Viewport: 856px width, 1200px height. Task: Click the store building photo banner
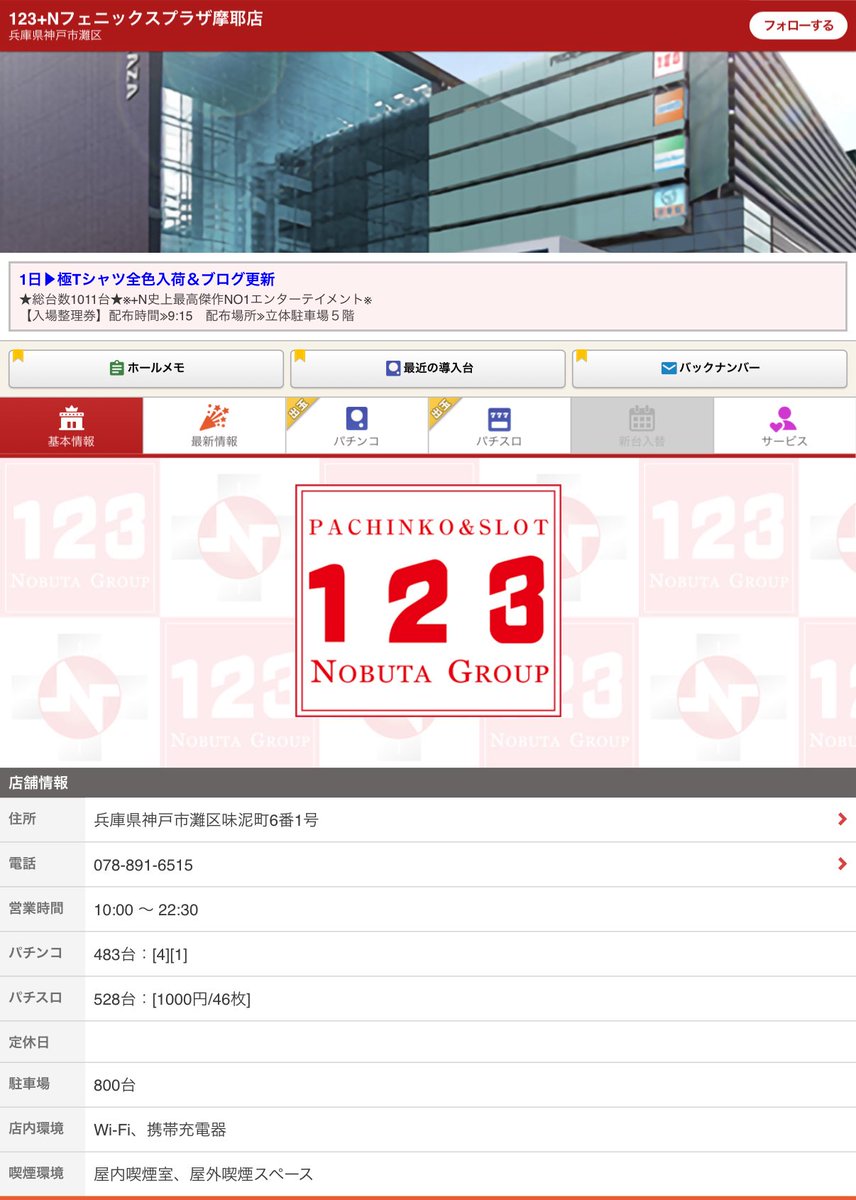click(x=428, y=151)
